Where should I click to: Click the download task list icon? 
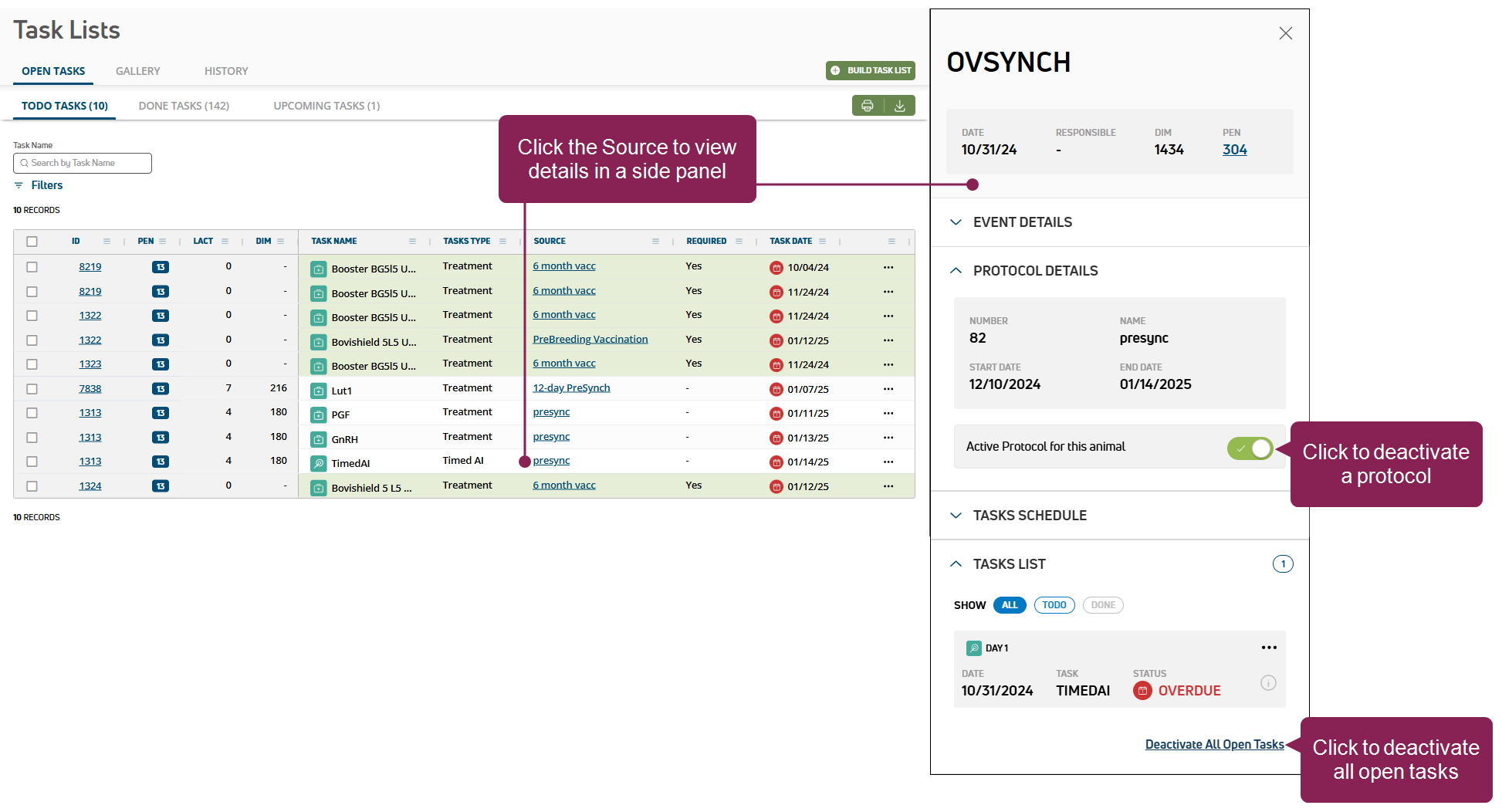899,106
